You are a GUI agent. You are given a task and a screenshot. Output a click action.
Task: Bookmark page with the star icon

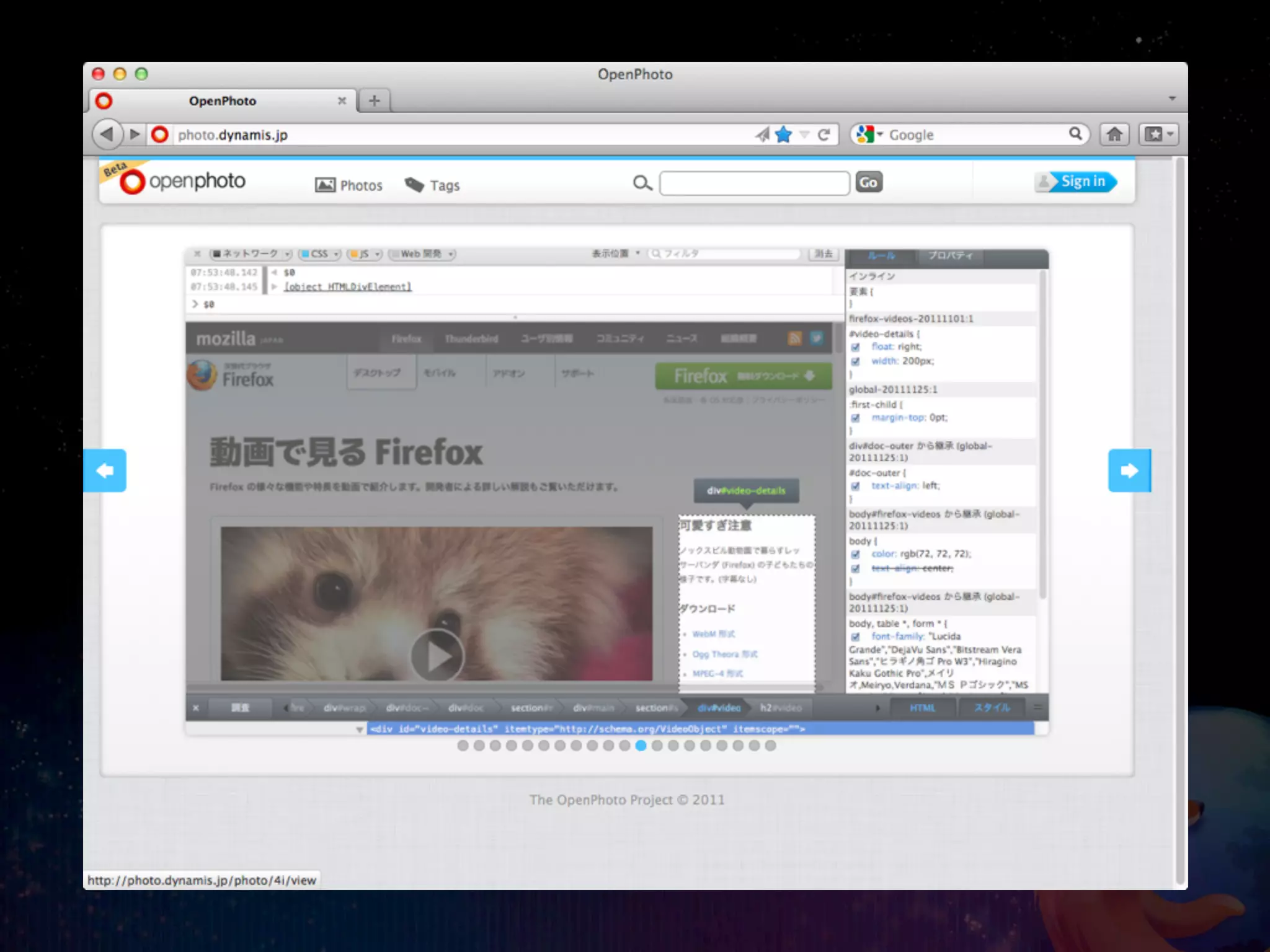tap(784, 134)
